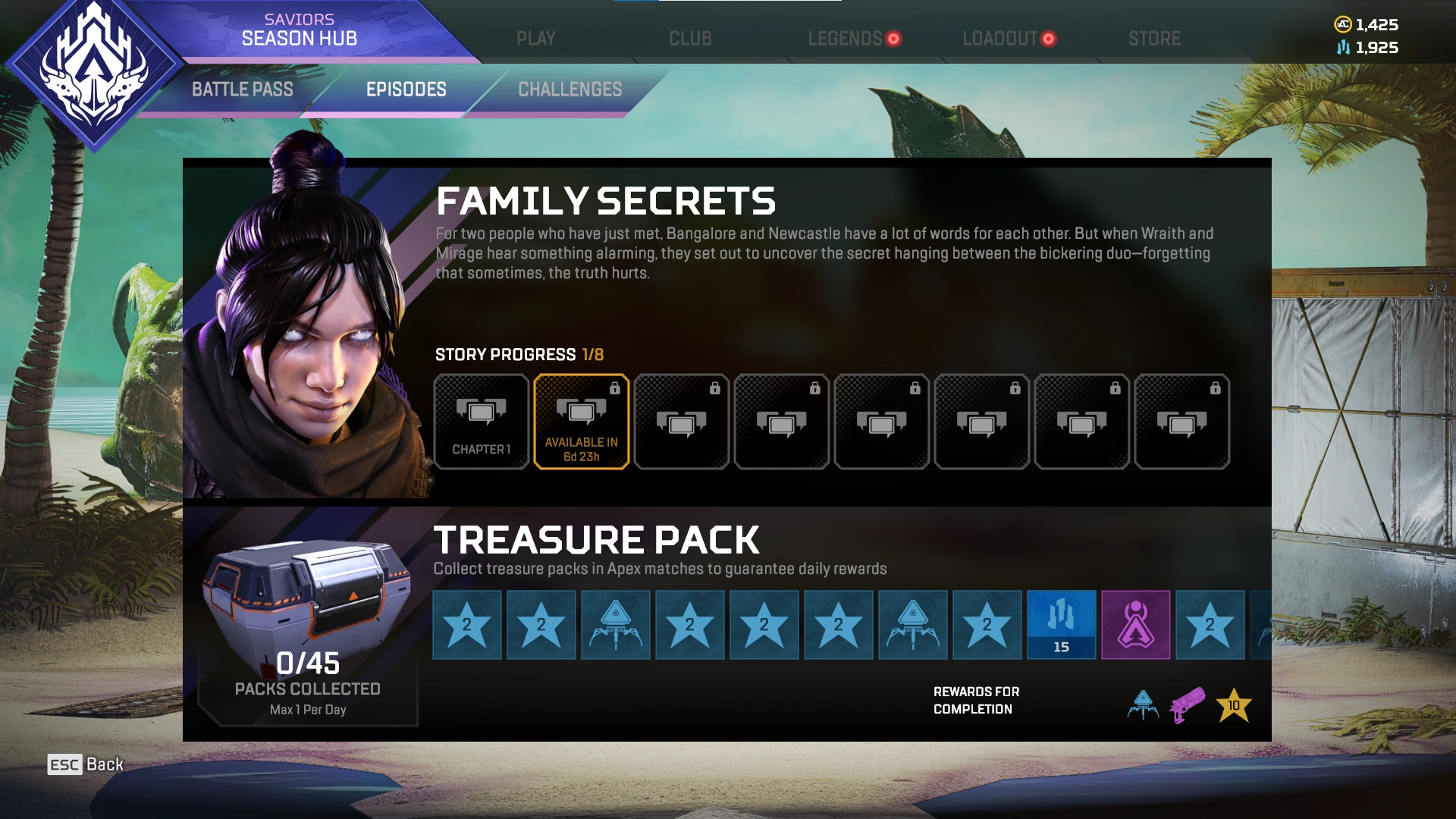Open the Challenges tab
This screenshot has width=1456, height=819.
pyautogui.click(x=570, y=89)
